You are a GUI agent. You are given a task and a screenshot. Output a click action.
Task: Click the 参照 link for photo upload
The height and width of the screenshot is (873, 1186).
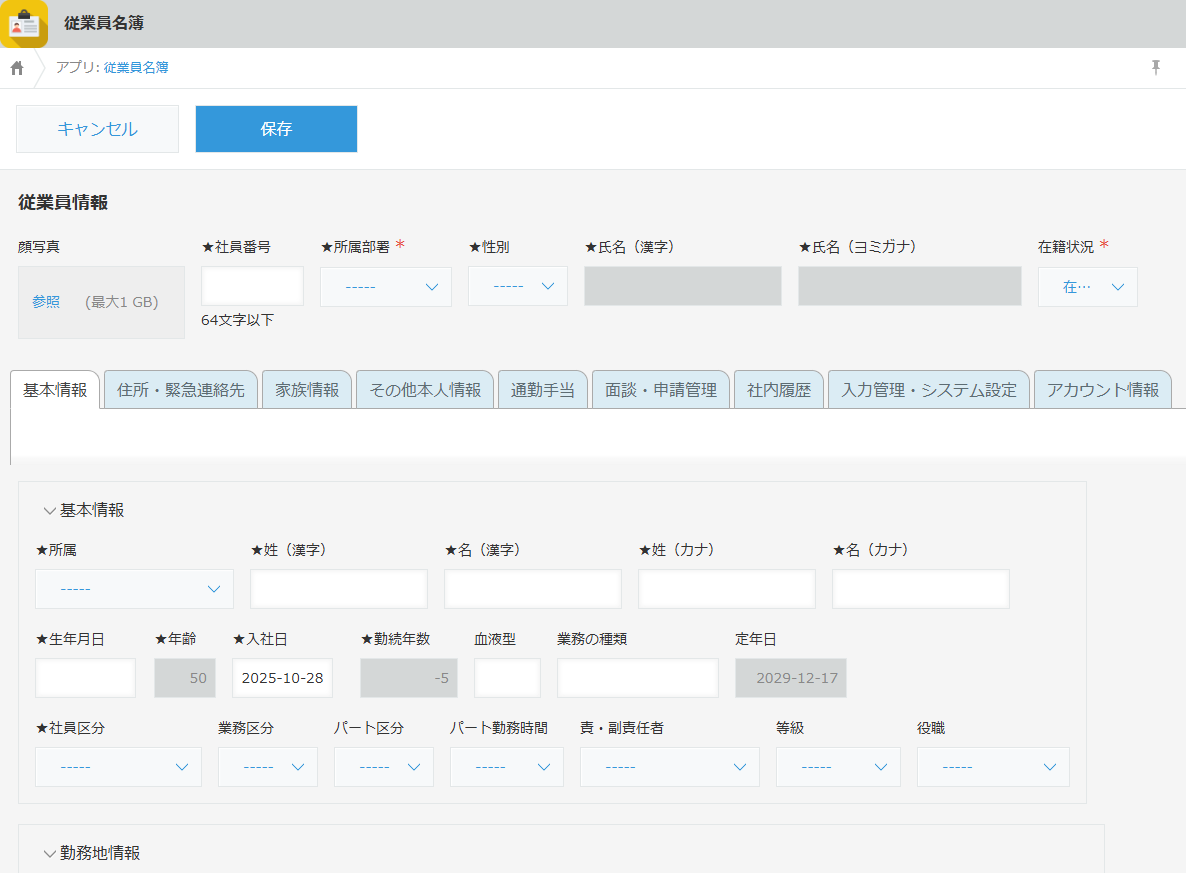click(46, 302)
